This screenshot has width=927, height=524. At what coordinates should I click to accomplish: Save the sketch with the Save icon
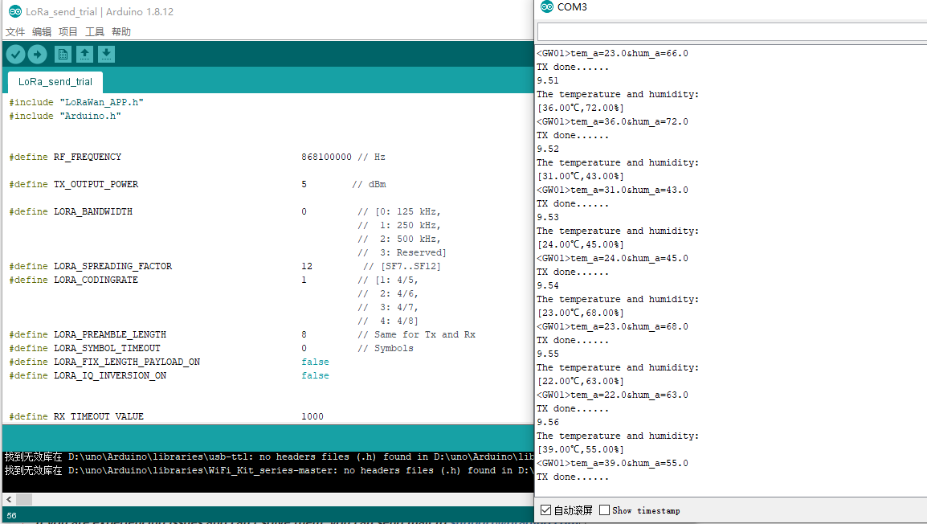point(106,55)
